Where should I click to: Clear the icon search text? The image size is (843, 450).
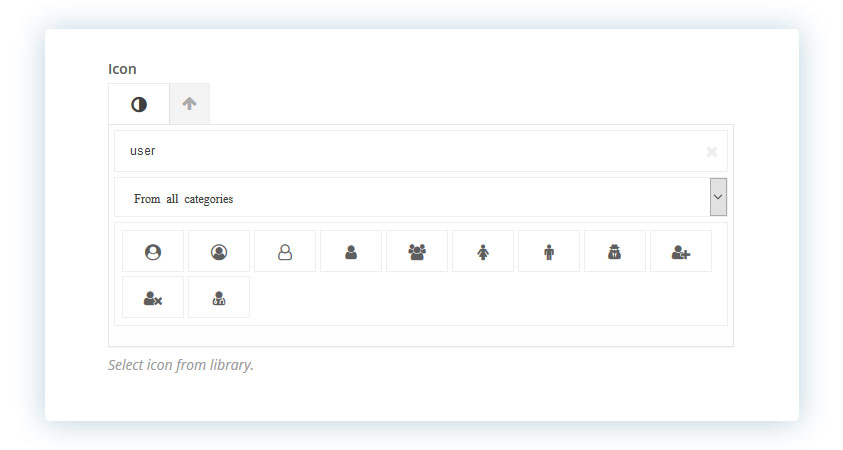(711, 152)
